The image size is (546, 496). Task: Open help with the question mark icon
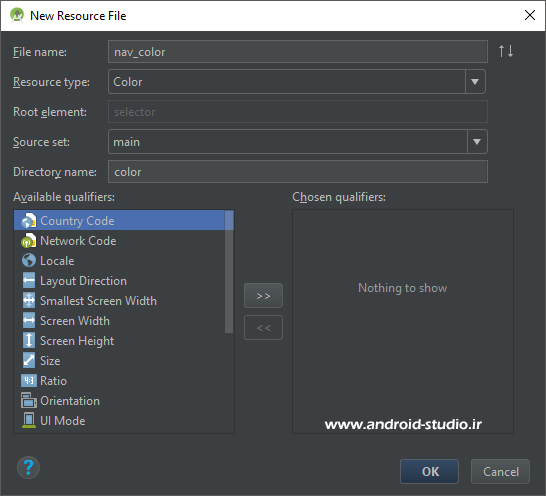tap(28, 467)
